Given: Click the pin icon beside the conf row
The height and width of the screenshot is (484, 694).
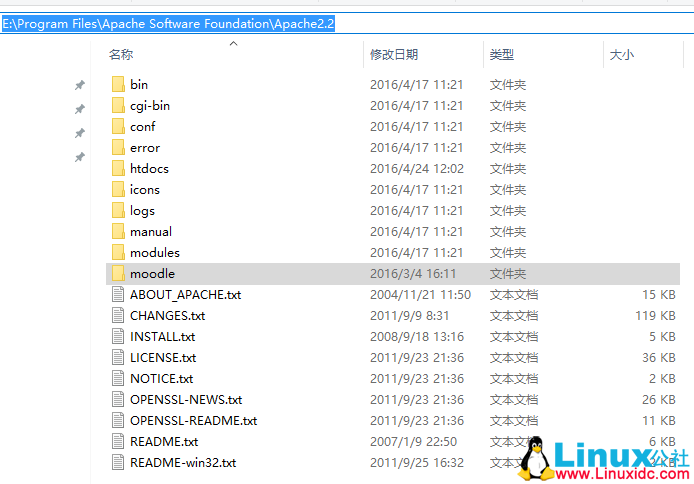Looking at the screenshot, I should (80, 133).
